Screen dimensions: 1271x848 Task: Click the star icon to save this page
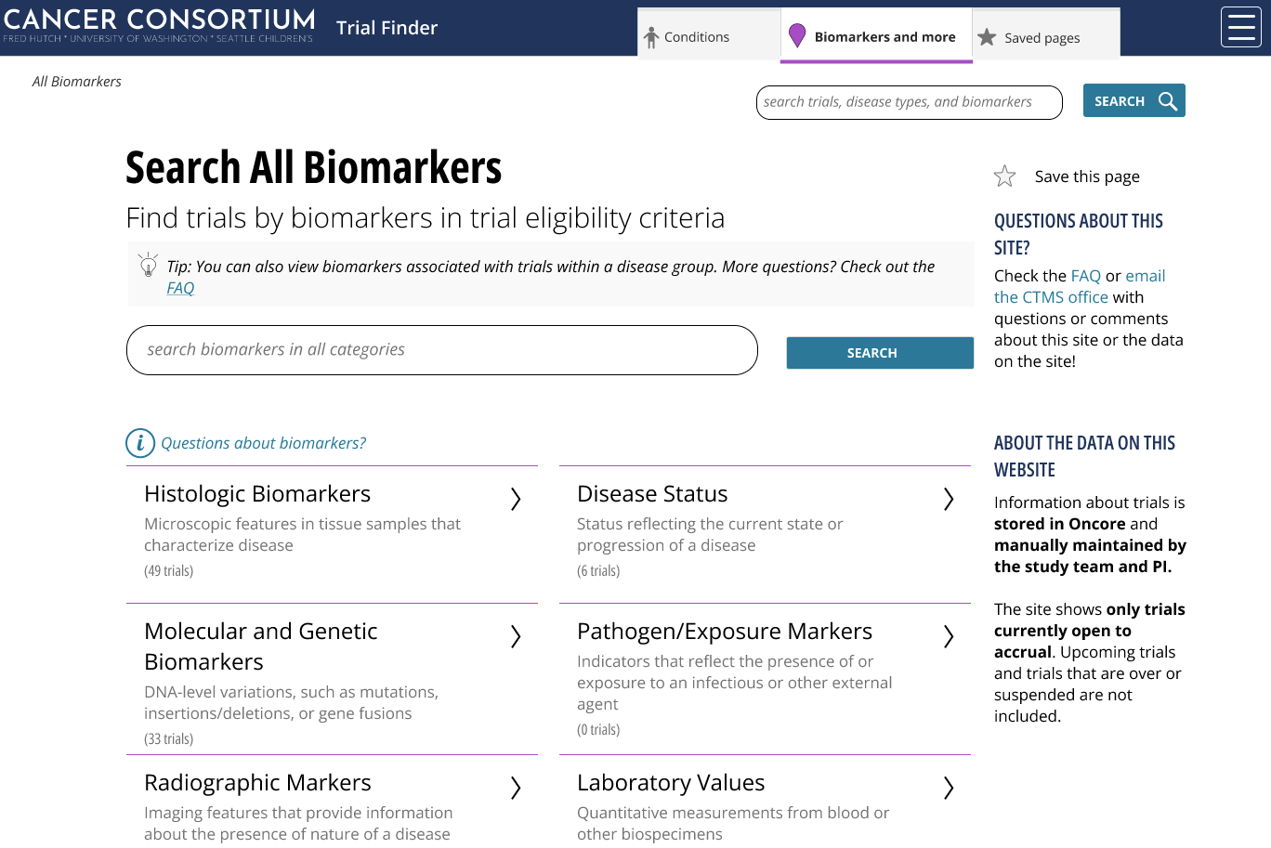[x=1004, y=177]
